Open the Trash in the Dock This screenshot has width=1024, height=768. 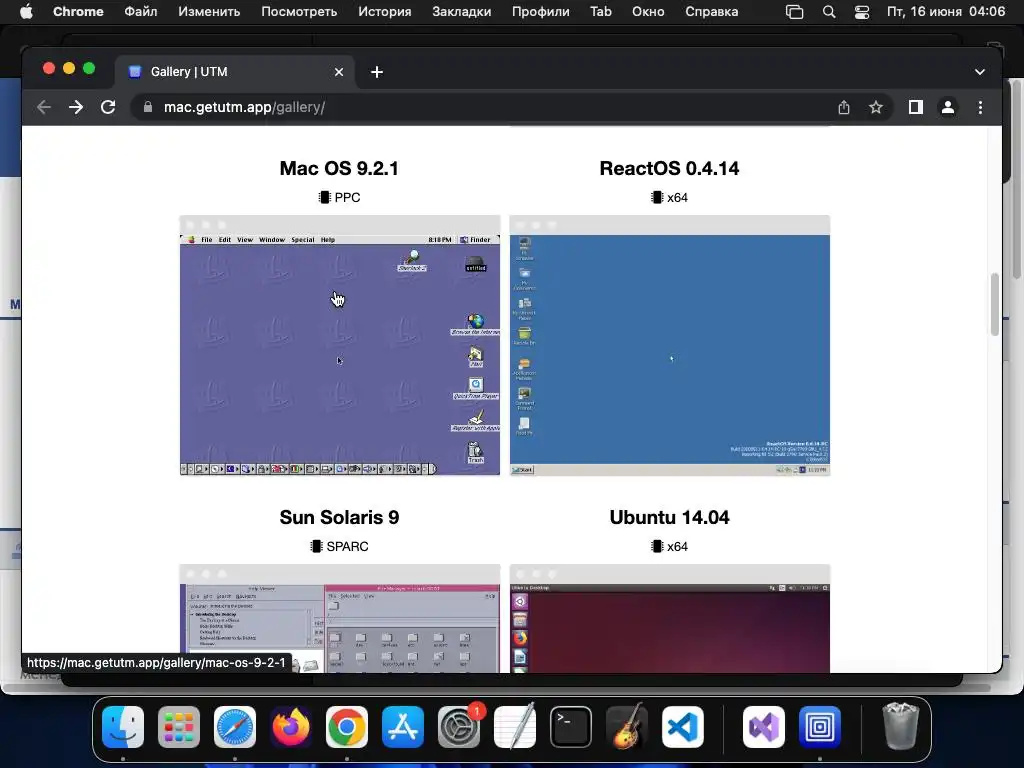[901, 727]
